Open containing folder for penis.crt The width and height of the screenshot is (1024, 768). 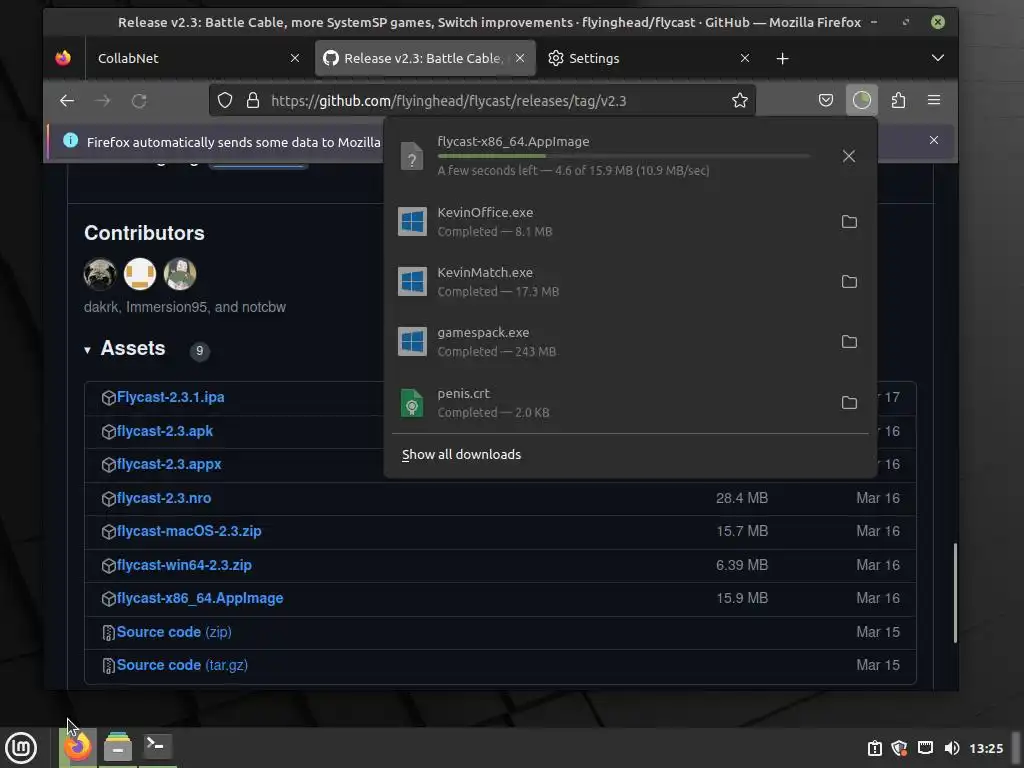point(849,403)
